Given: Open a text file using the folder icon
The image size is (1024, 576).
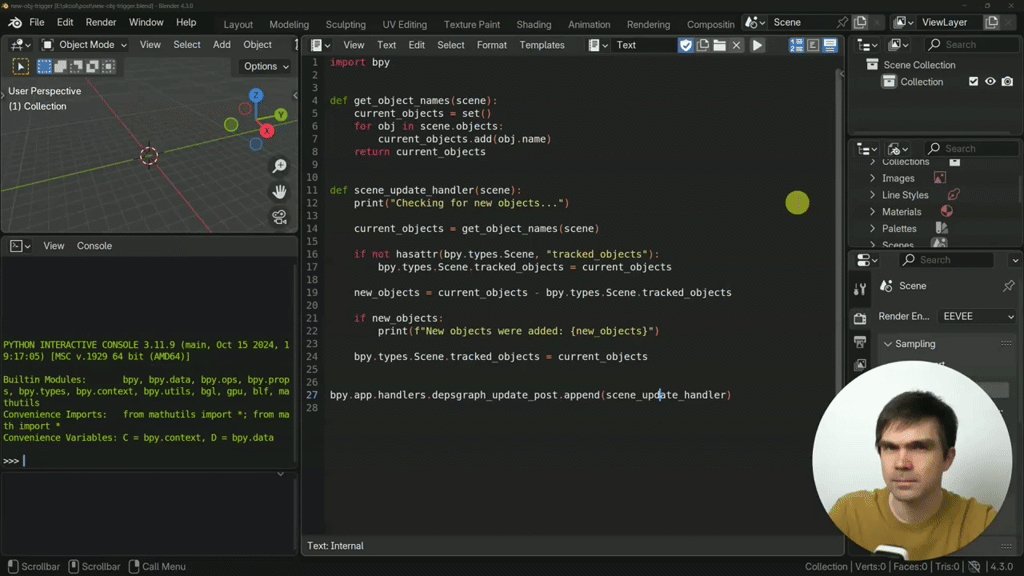Looking at the screenshot, I should pos(719,44).
